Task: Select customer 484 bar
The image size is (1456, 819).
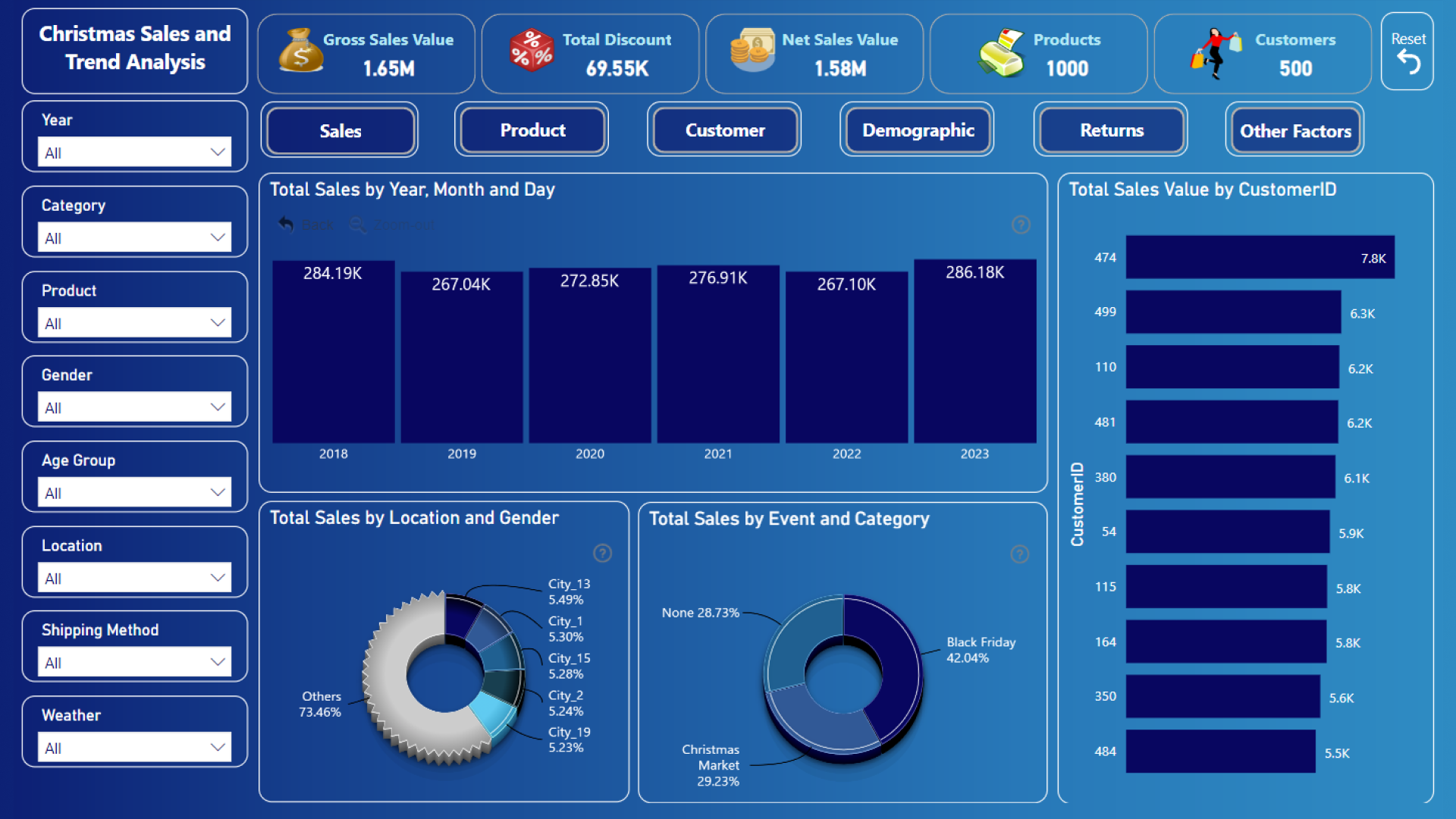Action: [1220, 752]
